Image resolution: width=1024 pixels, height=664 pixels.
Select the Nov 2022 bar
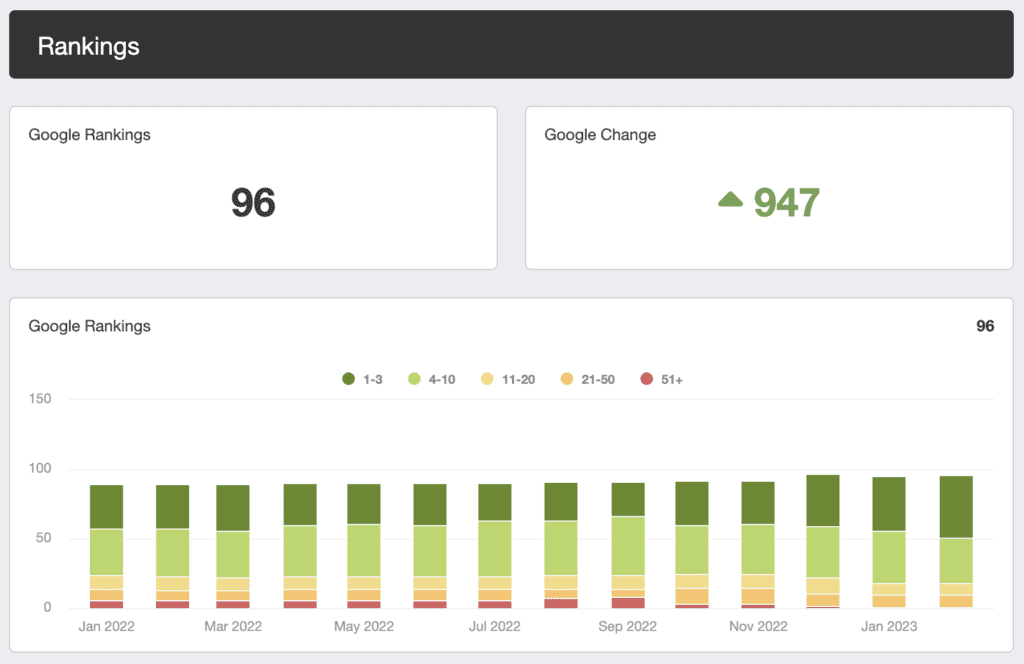(x=758, y=545)
